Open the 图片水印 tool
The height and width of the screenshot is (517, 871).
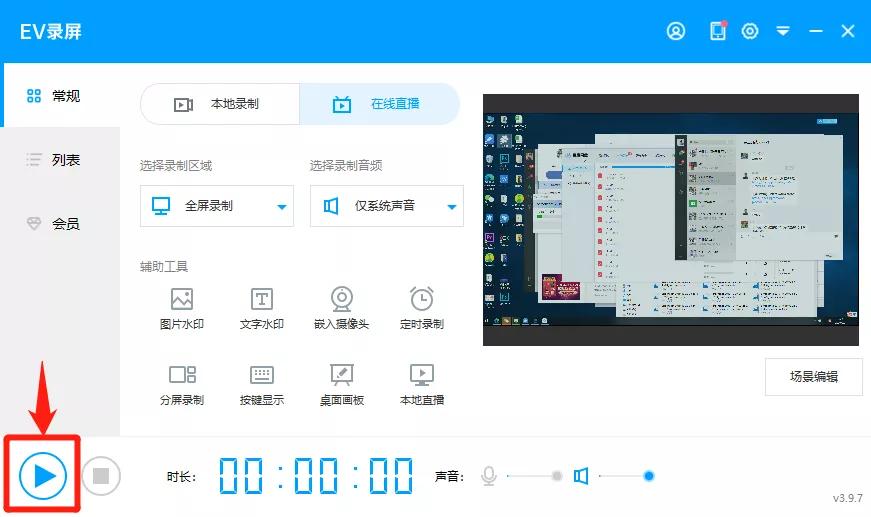click(x=182, y=309)
